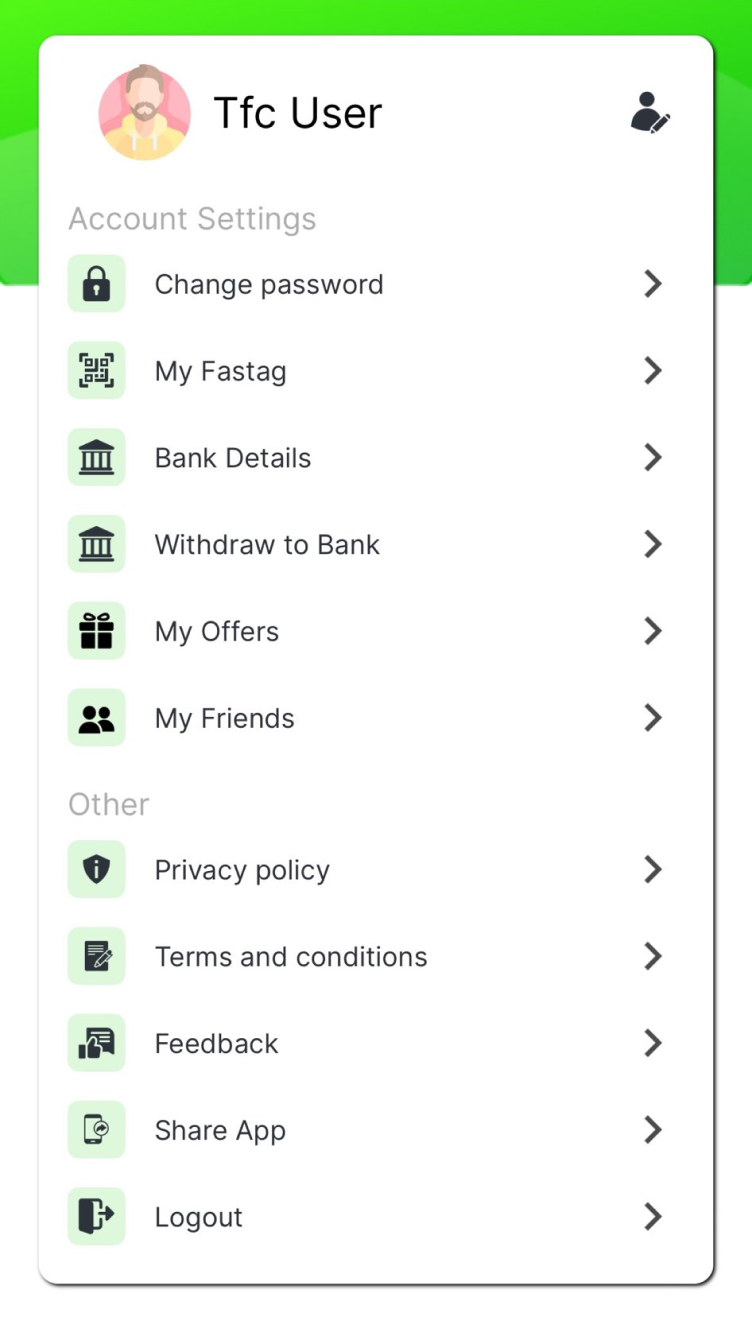The width and height of the screenshot is (752, 1334).
Task: Tap the document-pencil Terms and conditions icon
Action: pyautogui.click(x=96, y=957)
